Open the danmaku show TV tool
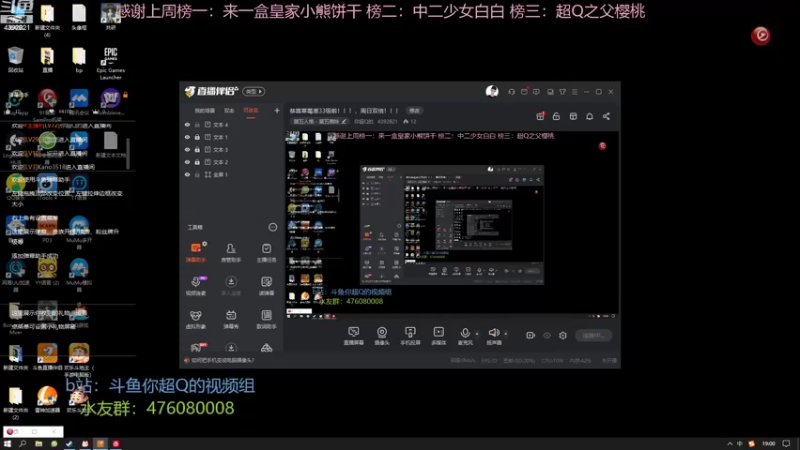Viewport: 800px width, 450px height. coord(231,319)
